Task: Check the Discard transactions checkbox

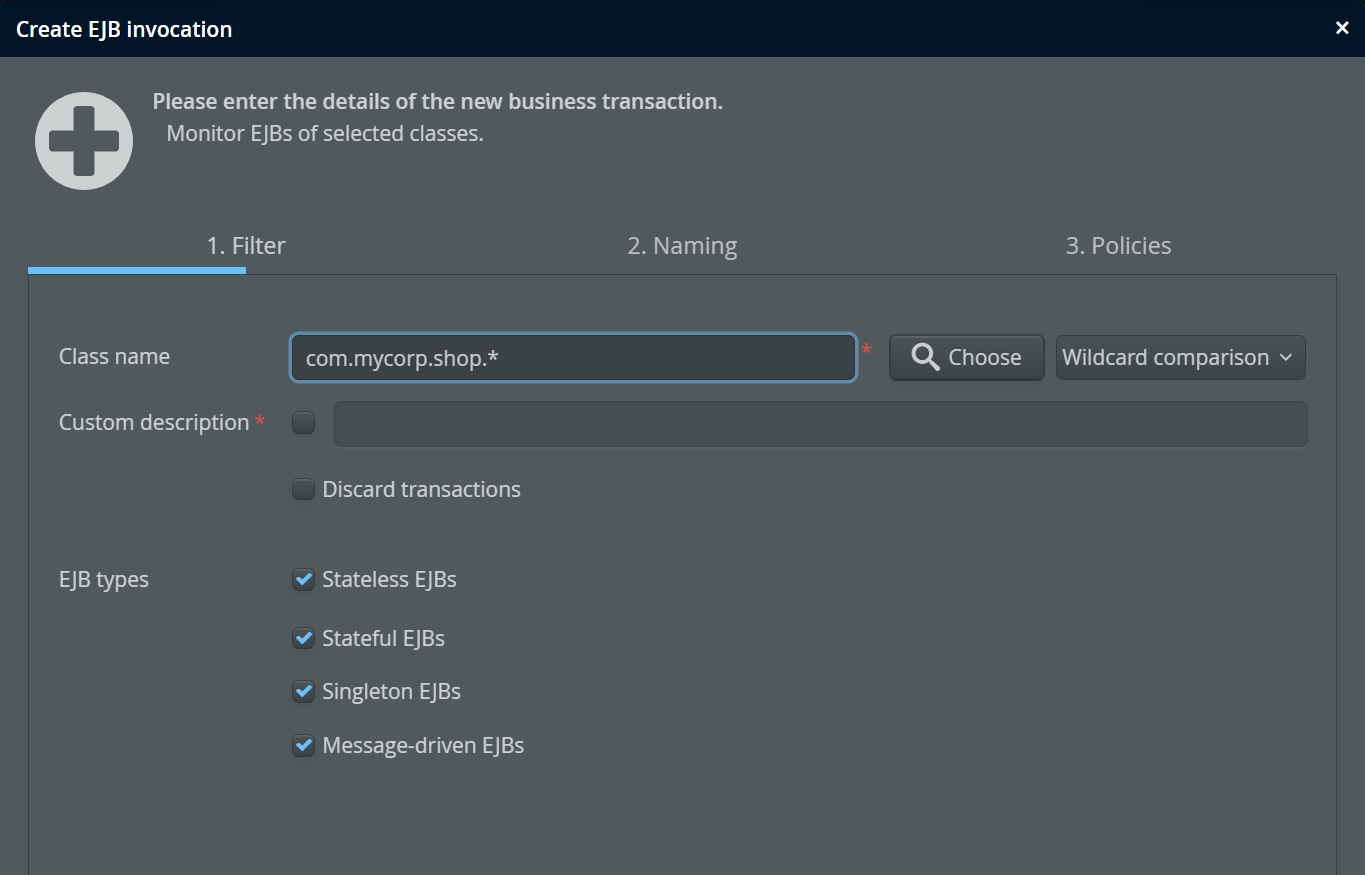Action: [303, 489]
